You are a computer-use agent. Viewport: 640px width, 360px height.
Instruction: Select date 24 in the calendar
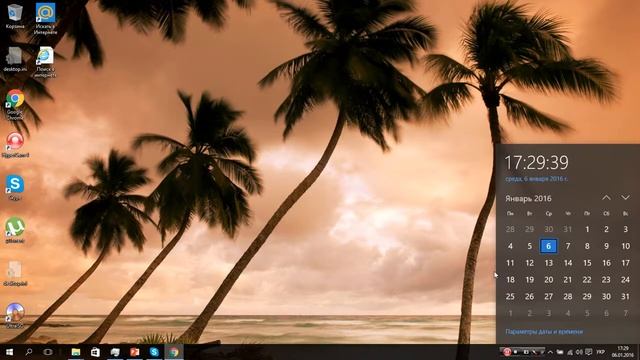[x=626, y=280]
